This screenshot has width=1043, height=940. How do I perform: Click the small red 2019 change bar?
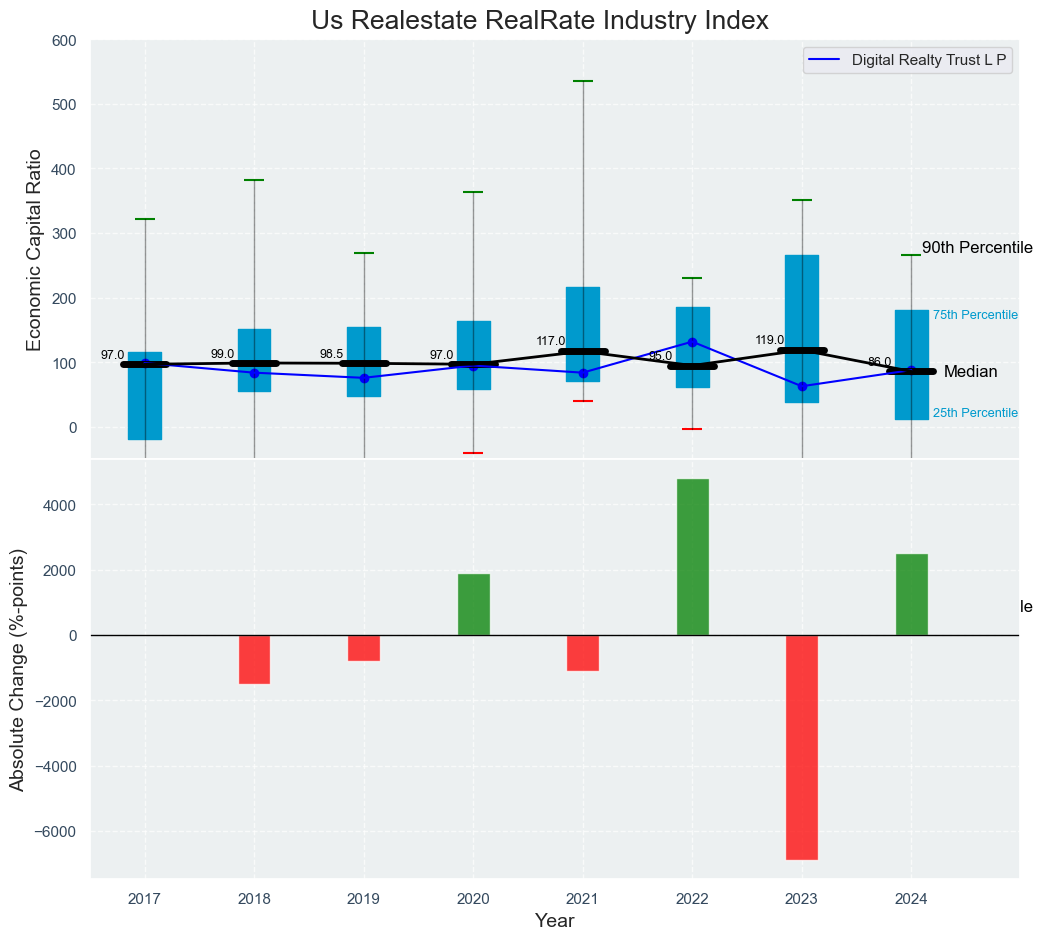coord(364,648)
